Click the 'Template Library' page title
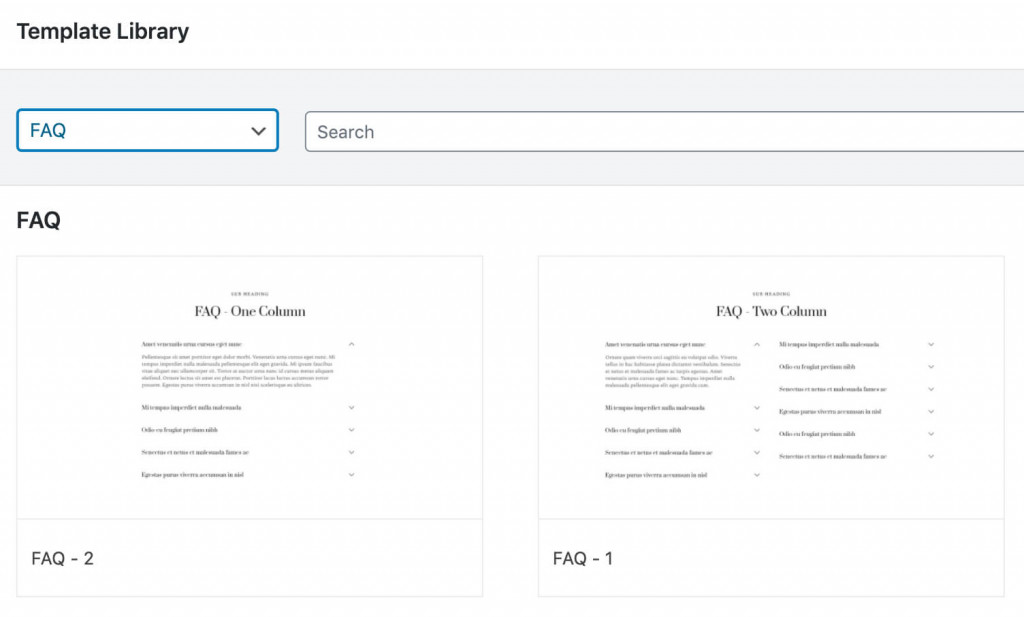Screen dimensions: 1024x617 [102, 31]
